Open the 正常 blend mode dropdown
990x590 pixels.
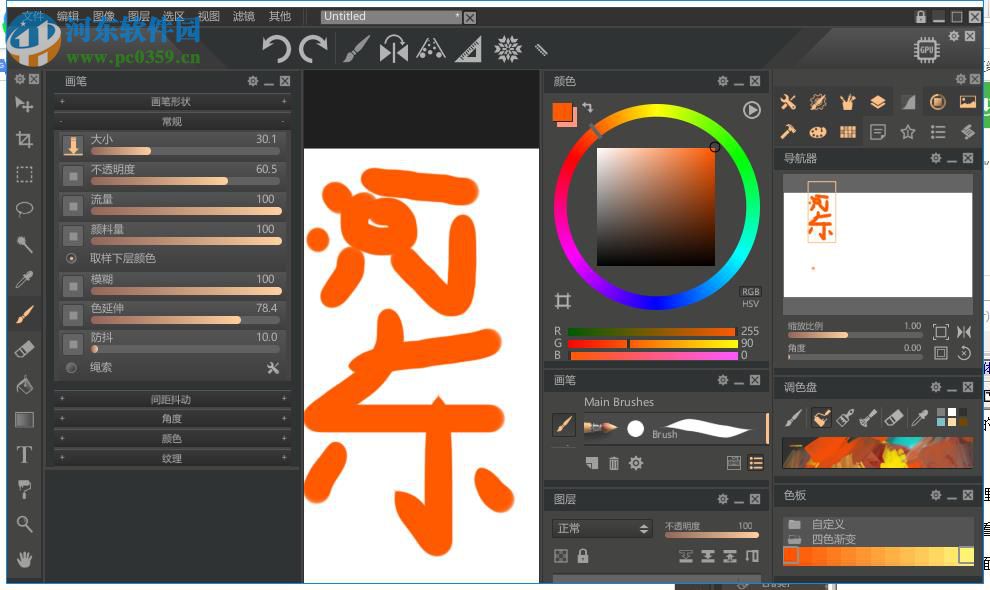coord(601,527)
